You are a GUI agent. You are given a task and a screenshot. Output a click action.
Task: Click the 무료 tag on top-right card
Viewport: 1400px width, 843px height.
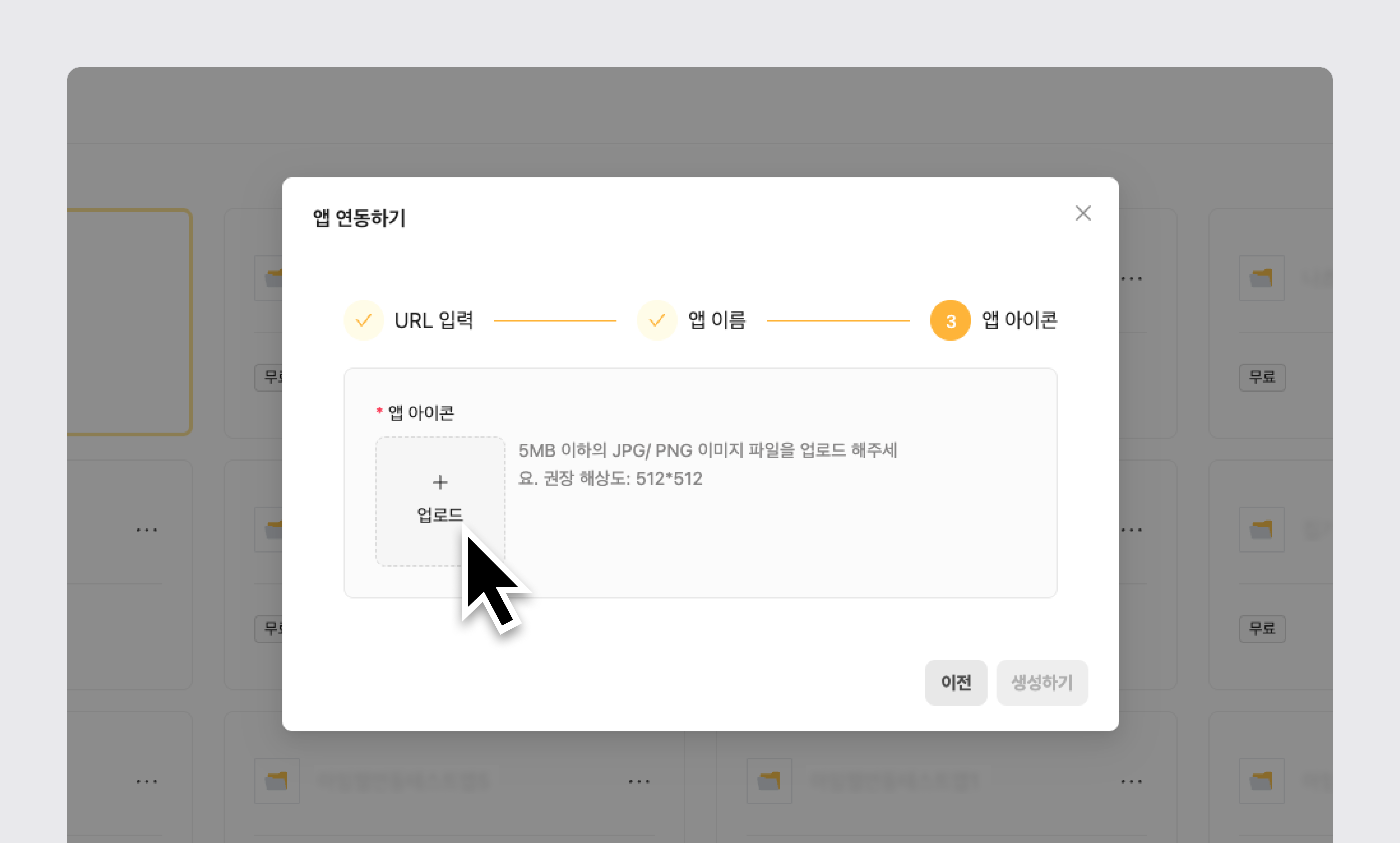1262,377
